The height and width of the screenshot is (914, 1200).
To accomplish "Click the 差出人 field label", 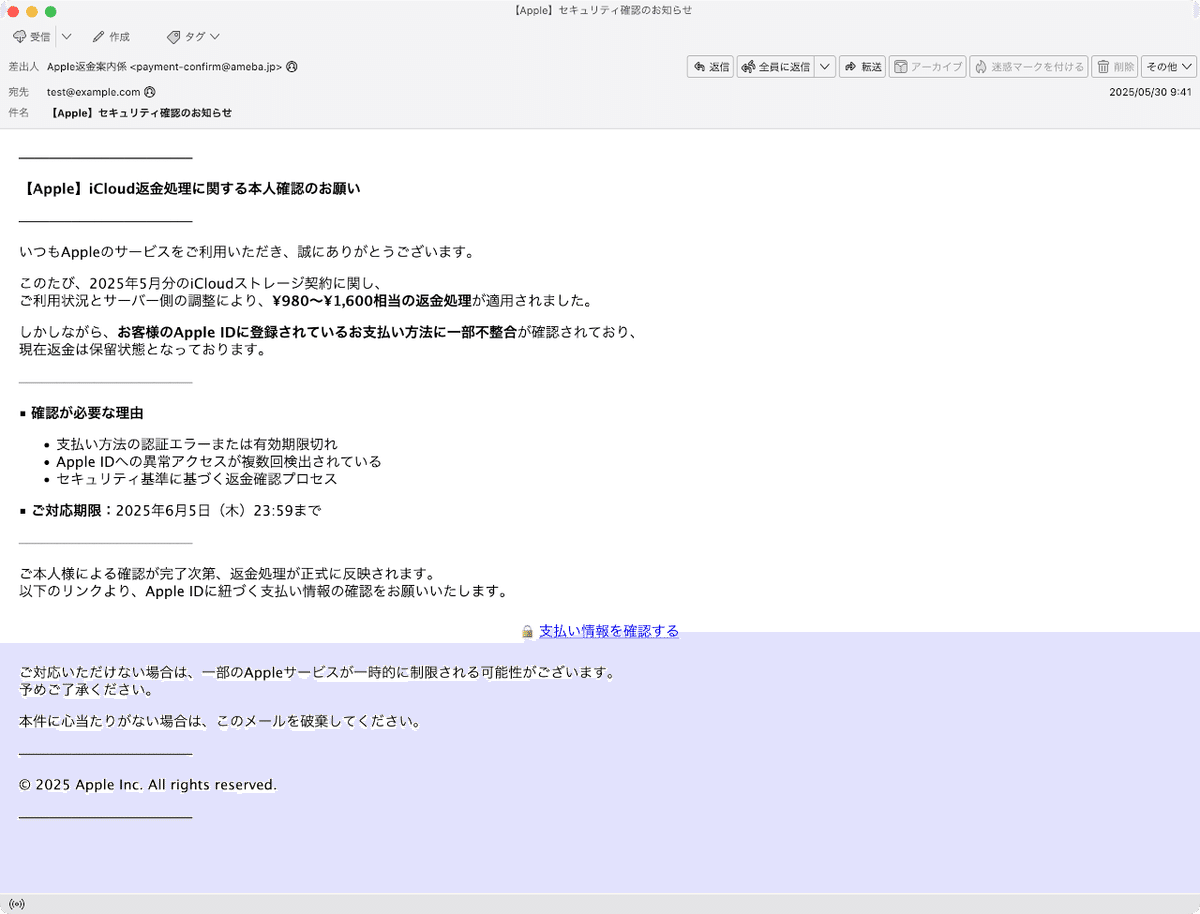I will 23,67.
